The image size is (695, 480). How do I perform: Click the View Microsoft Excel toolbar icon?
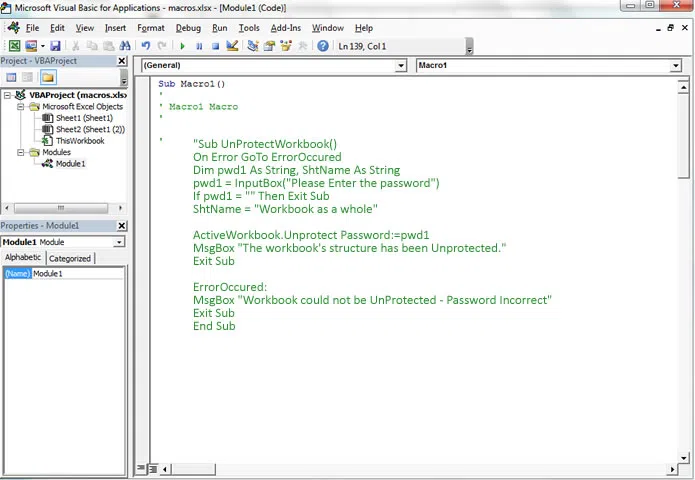pos(14,46)
